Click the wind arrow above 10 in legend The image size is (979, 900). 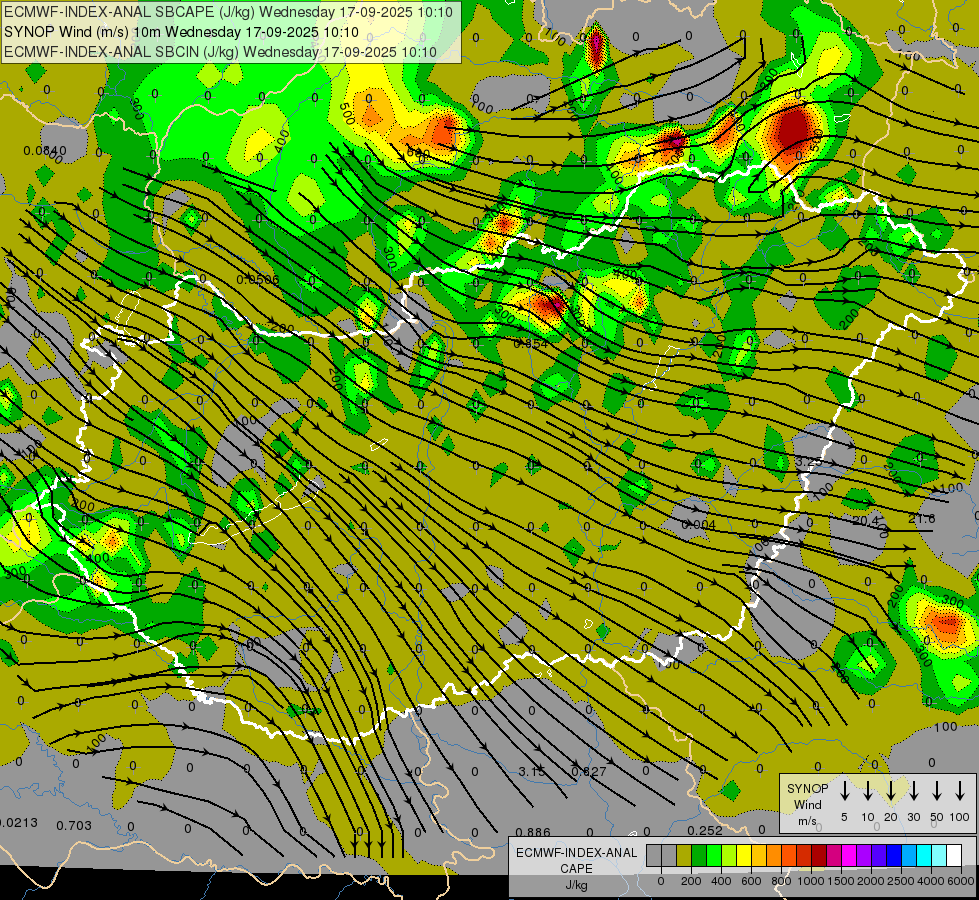(x=867, y=791)
